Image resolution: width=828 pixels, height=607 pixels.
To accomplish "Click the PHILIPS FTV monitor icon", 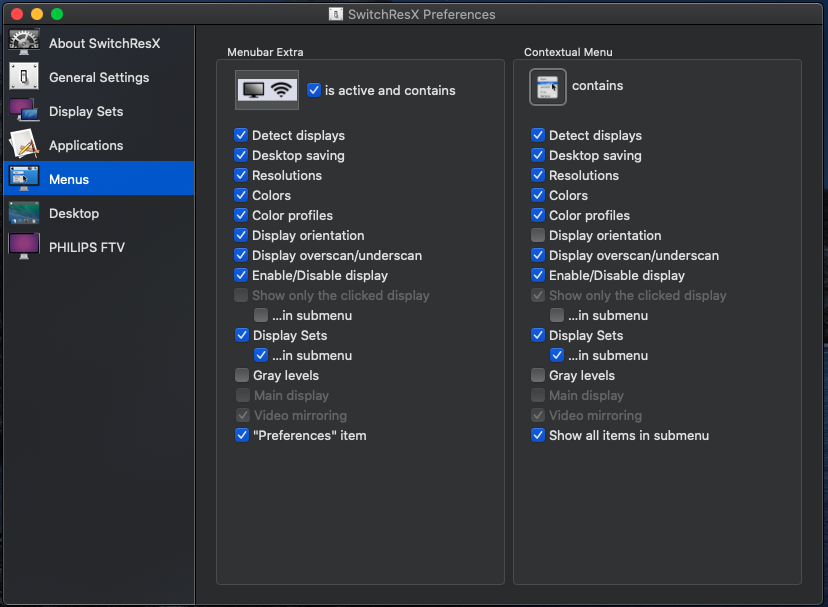I will pyautogui.click(x=24, y=247).
